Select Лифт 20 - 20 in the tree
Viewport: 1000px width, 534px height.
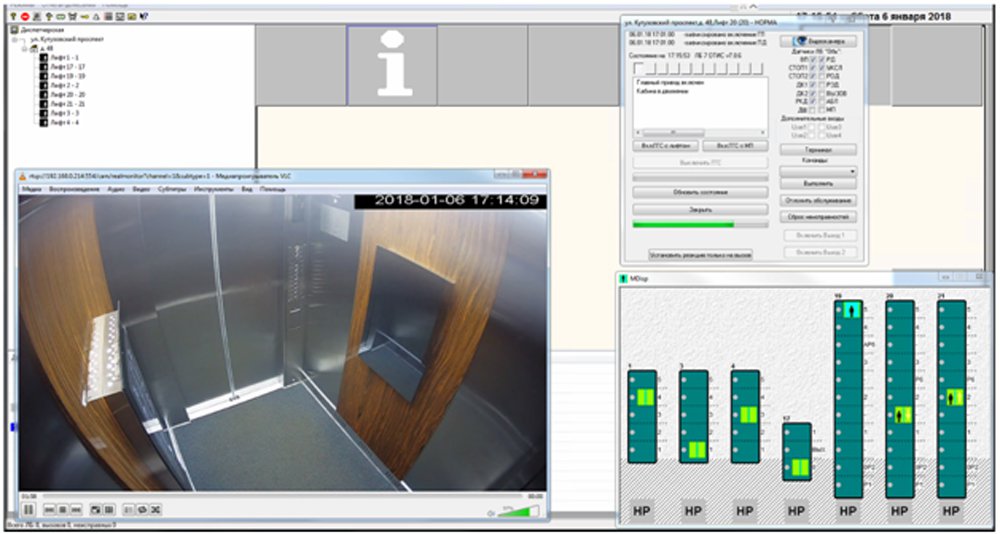pyautogui.click(x=66, y=94)
